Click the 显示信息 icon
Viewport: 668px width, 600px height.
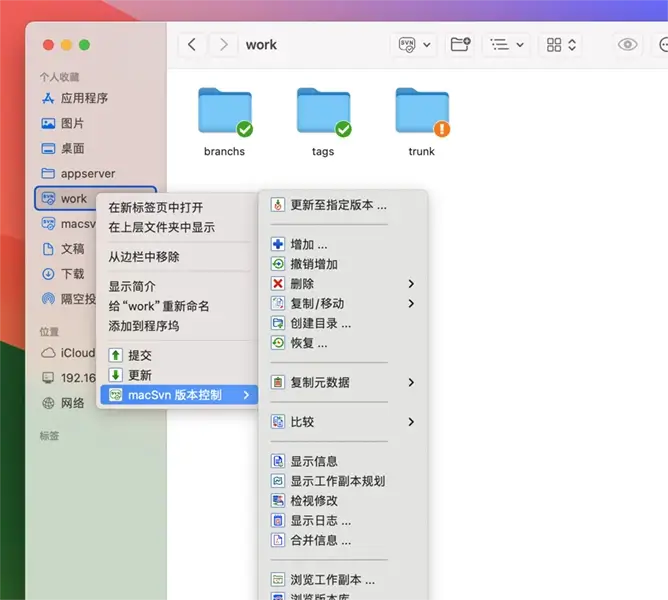(x=278, y=461)
